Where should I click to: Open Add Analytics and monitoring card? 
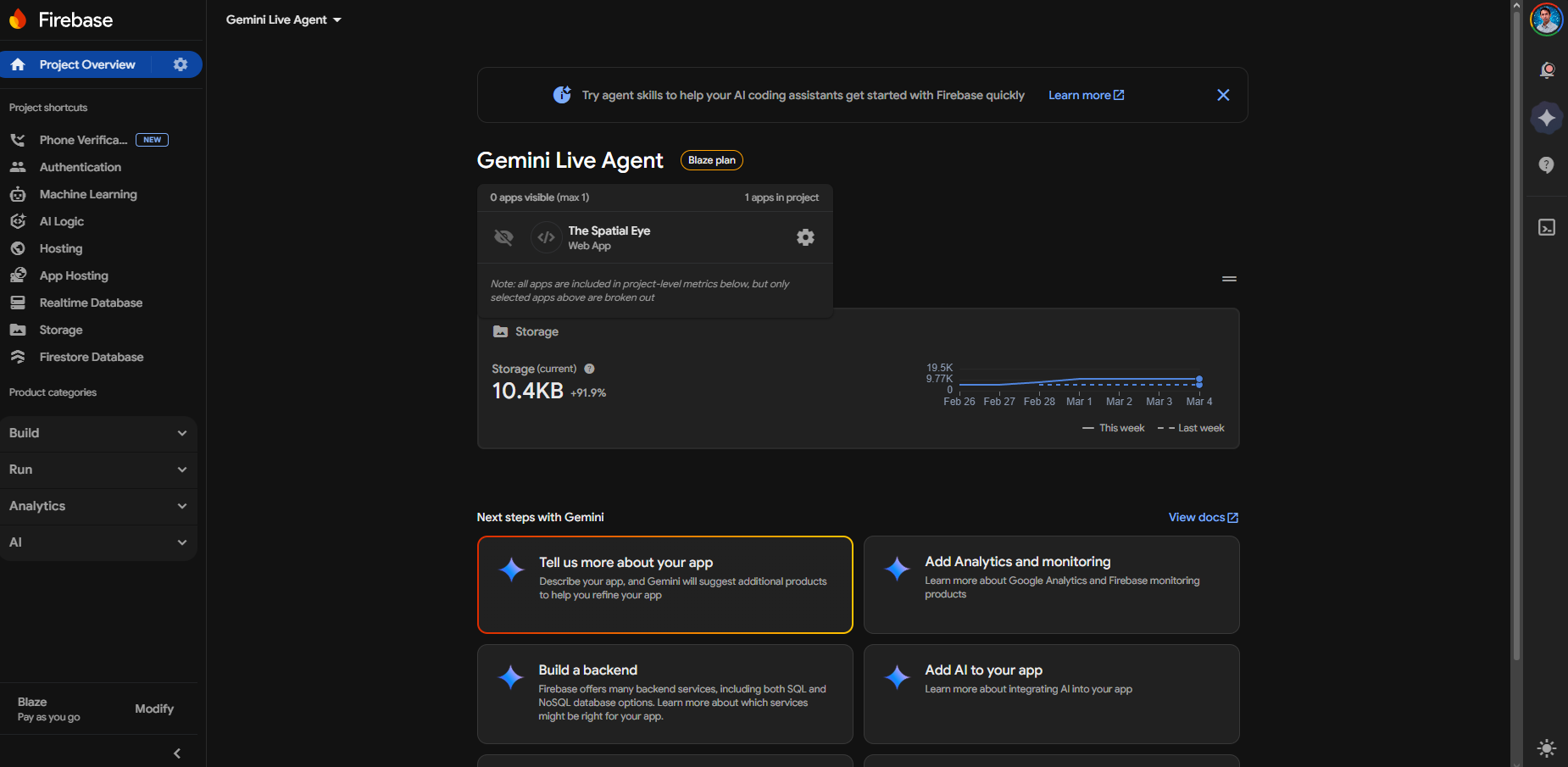pyautogui.click(x=1052, y=585)
